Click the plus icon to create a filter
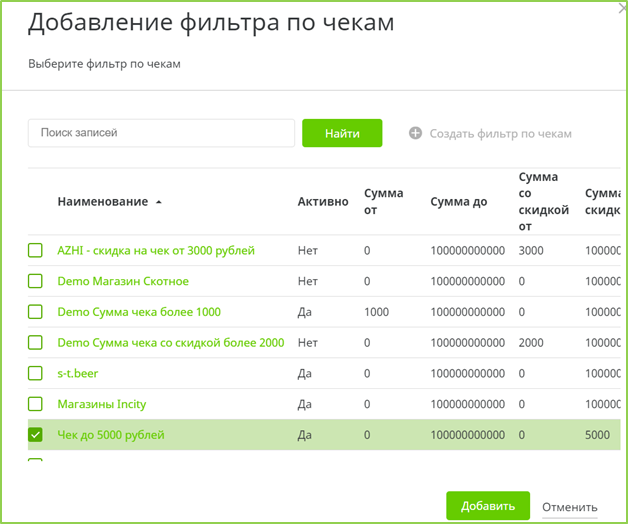 (x=416, y=133)
